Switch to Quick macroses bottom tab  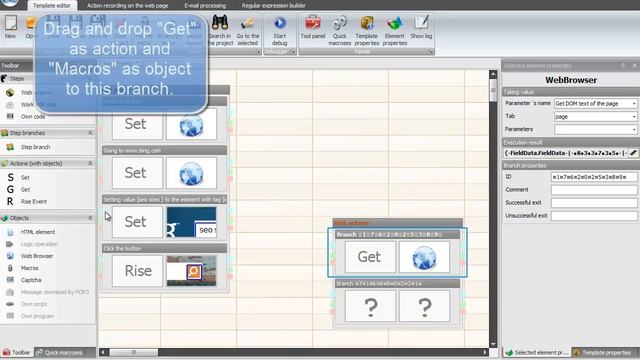pyautogui.click(x=60, y=352)
